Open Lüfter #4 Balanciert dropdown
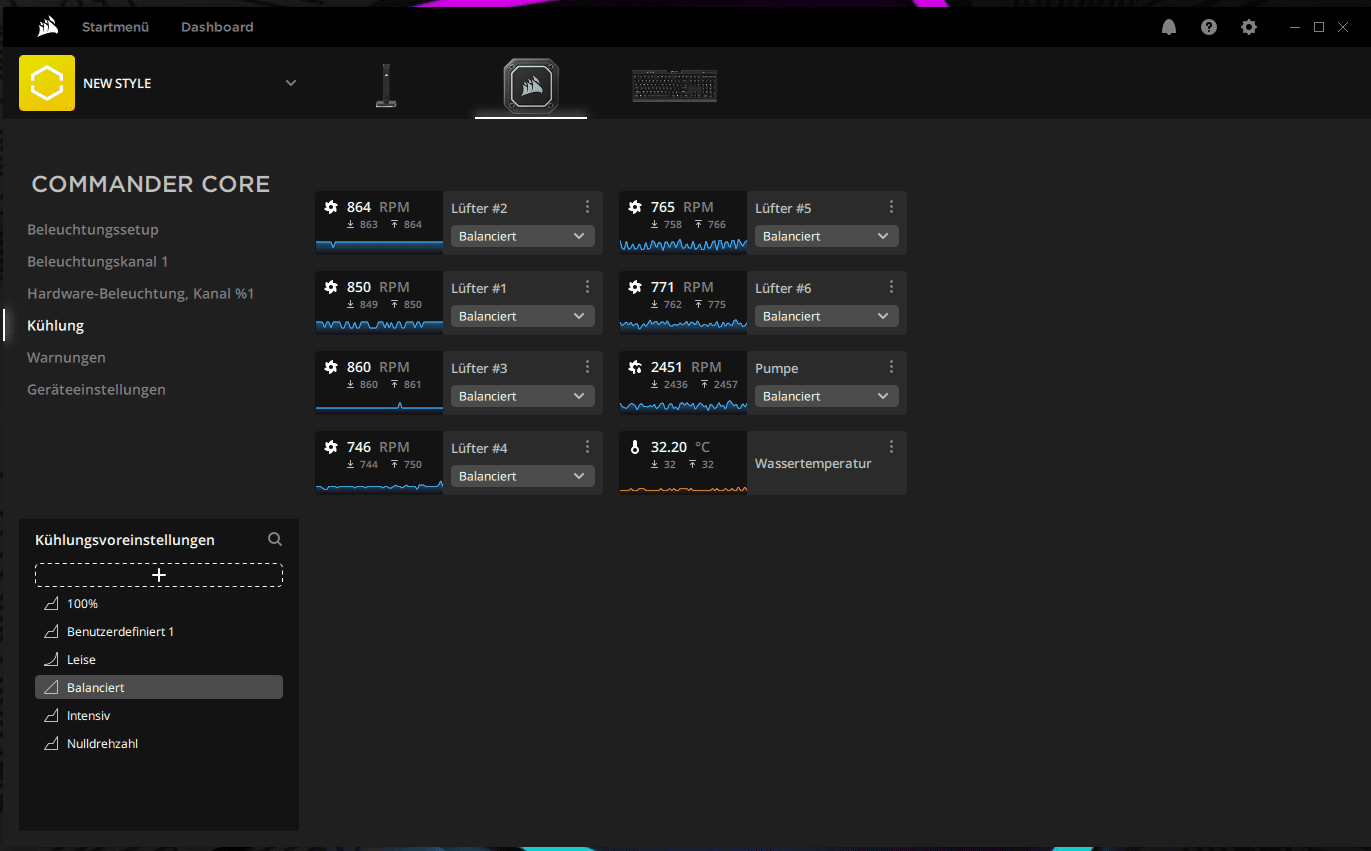Viewport: 1371px width, 851px height. pyautogui.click(x=523, y=476)
